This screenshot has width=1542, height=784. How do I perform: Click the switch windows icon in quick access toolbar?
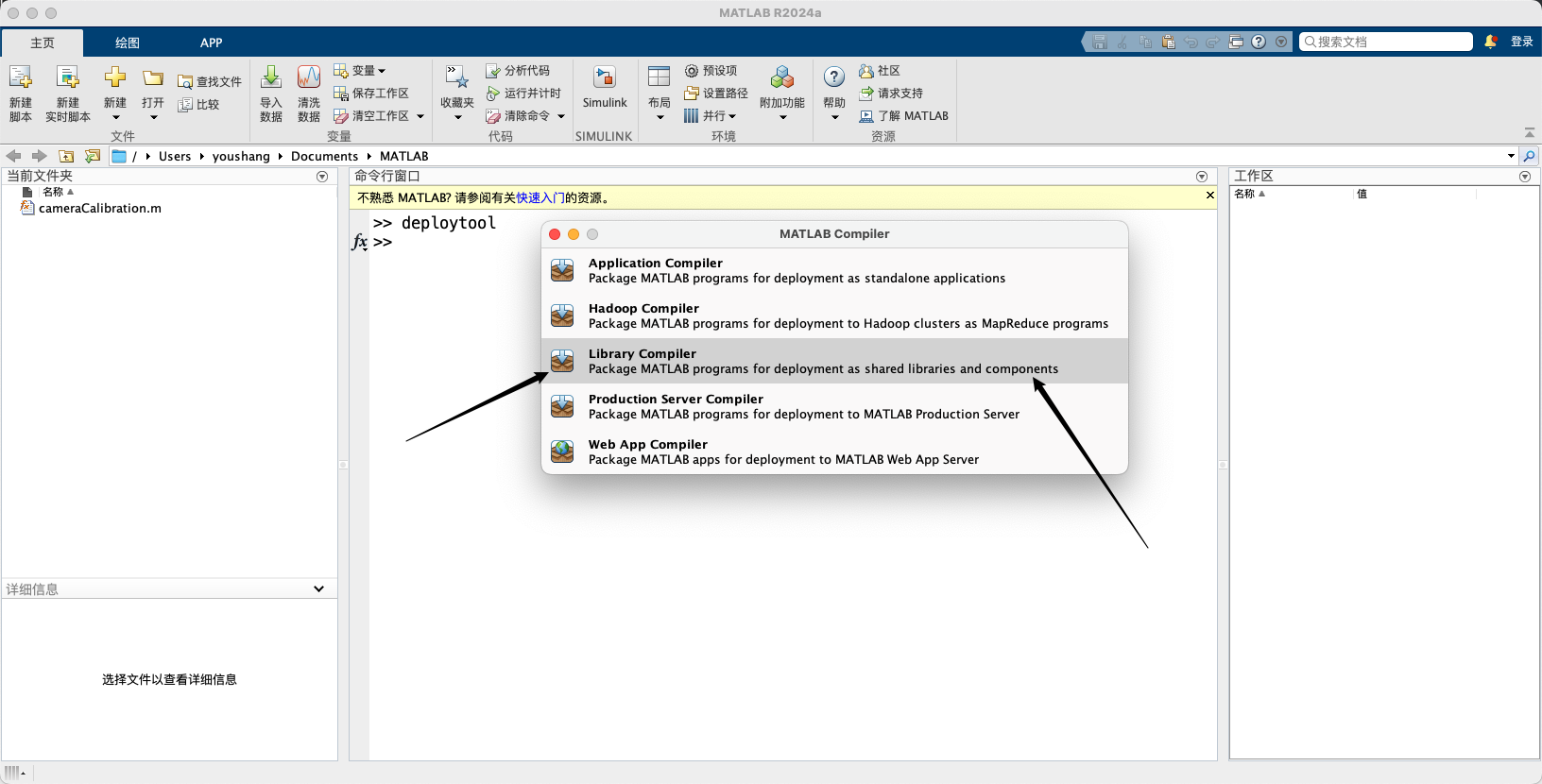tap(1236, 42)
